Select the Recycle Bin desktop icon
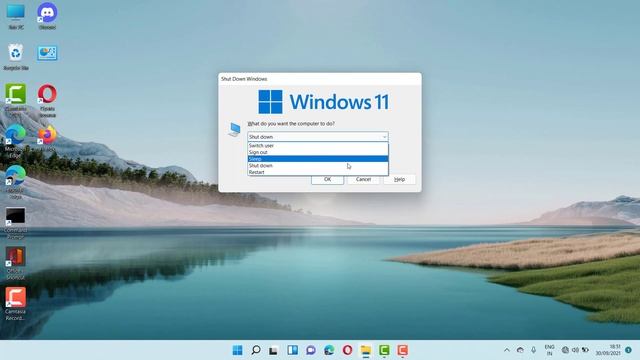The width and height of the screenshot is (640, 360). 16,57
